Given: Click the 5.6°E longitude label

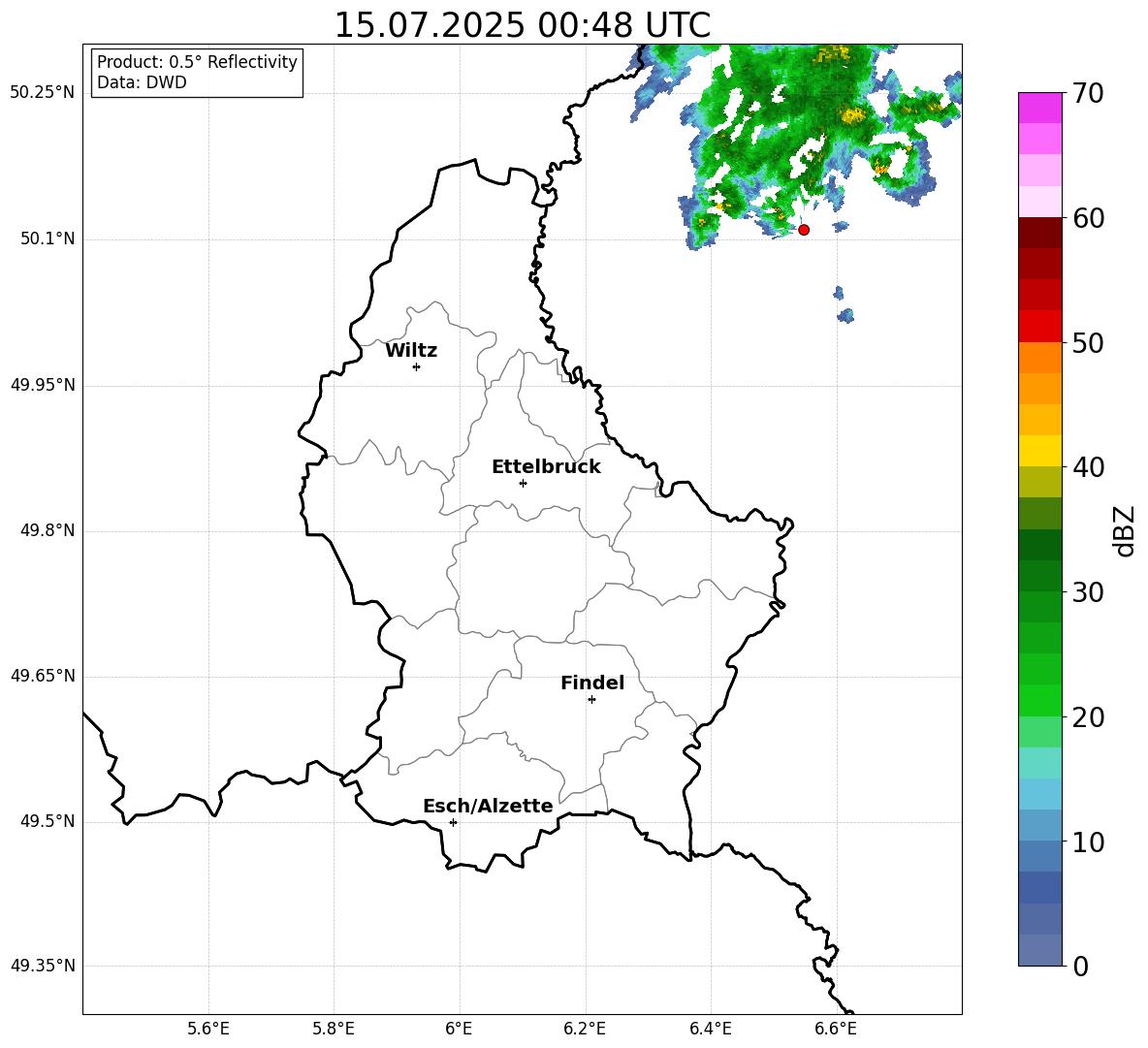Looking at the screenshot, I should [208, 1030].
